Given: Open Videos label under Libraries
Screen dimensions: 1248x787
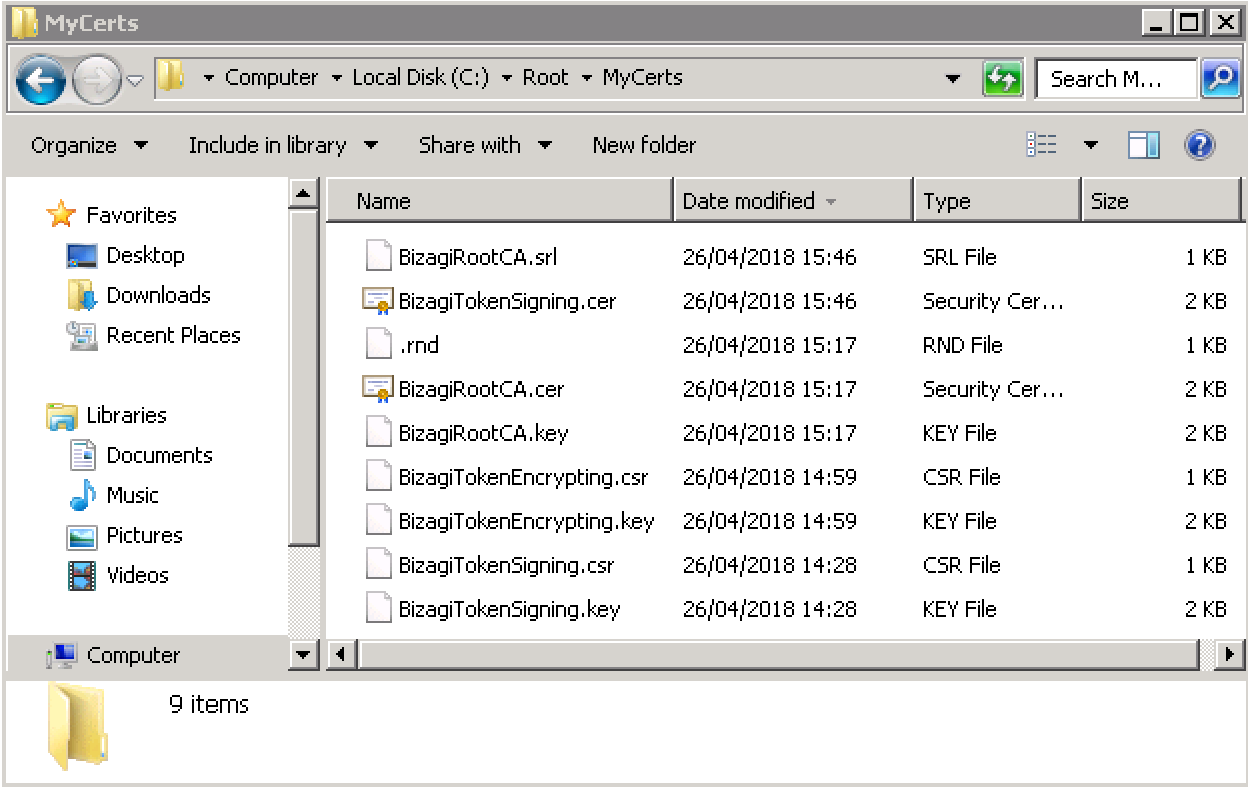Looking at the screenshot, I should [x=138, y=575].
